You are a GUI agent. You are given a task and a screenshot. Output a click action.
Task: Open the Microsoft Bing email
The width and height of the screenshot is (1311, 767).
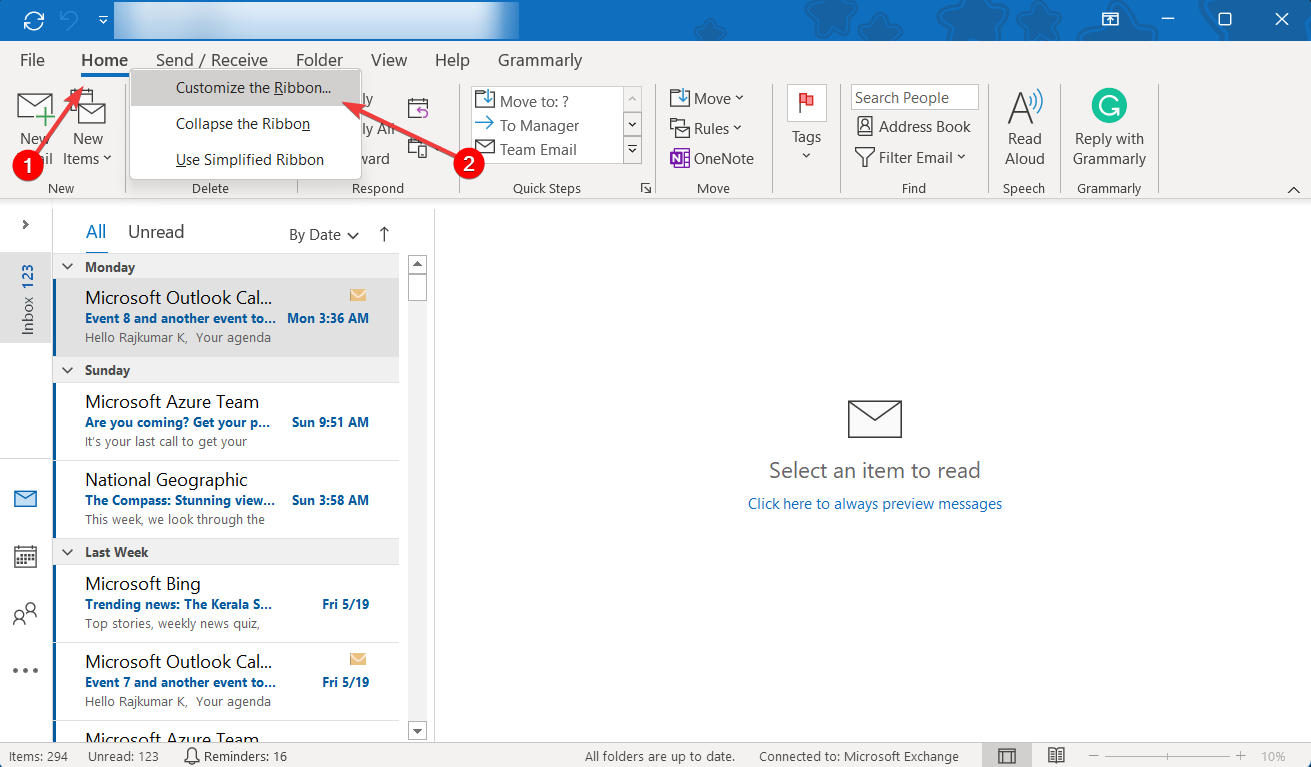(226, 603)
